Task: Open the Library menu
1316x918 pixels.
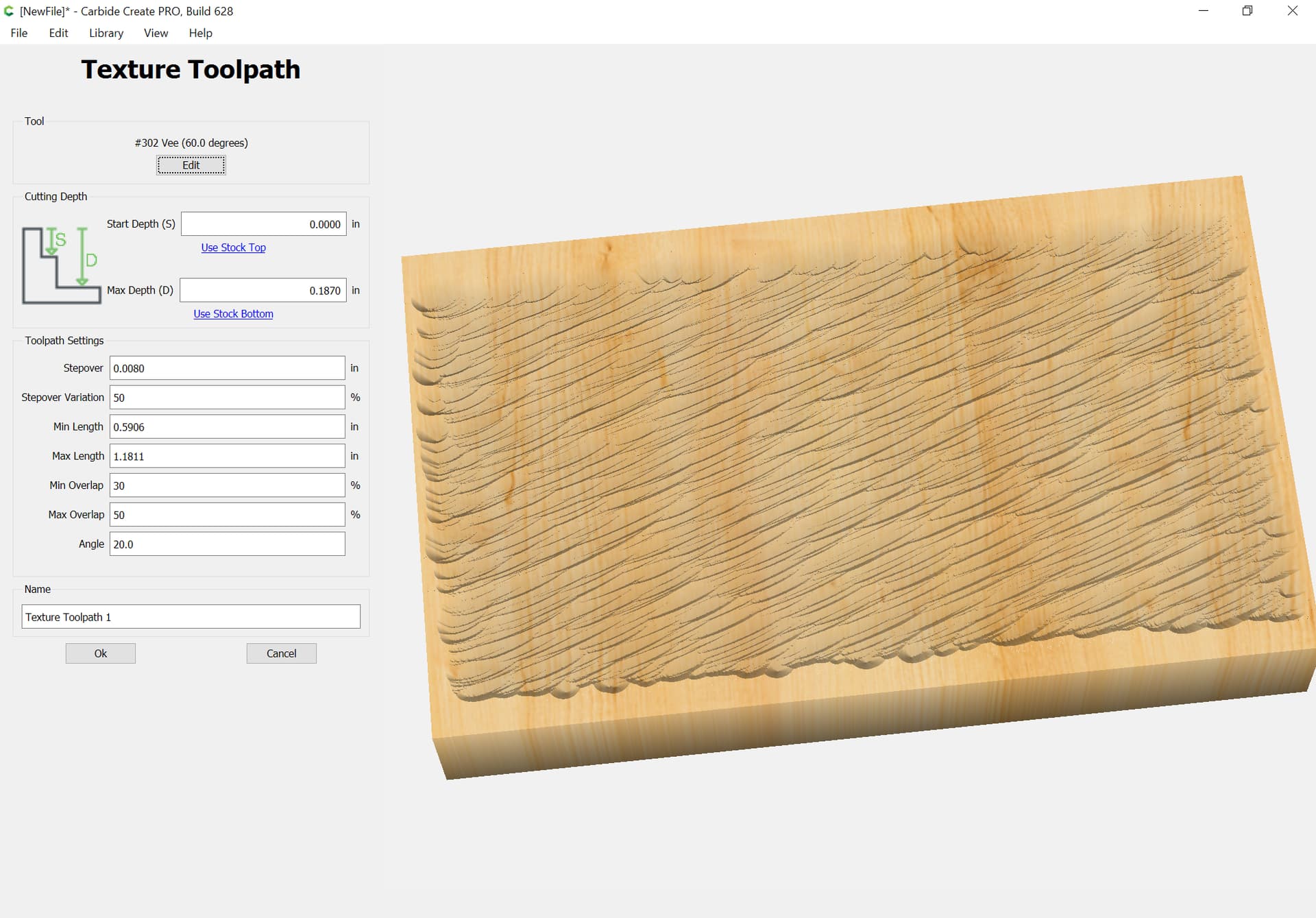Action: pyautogui.click(x=106, y=33)
